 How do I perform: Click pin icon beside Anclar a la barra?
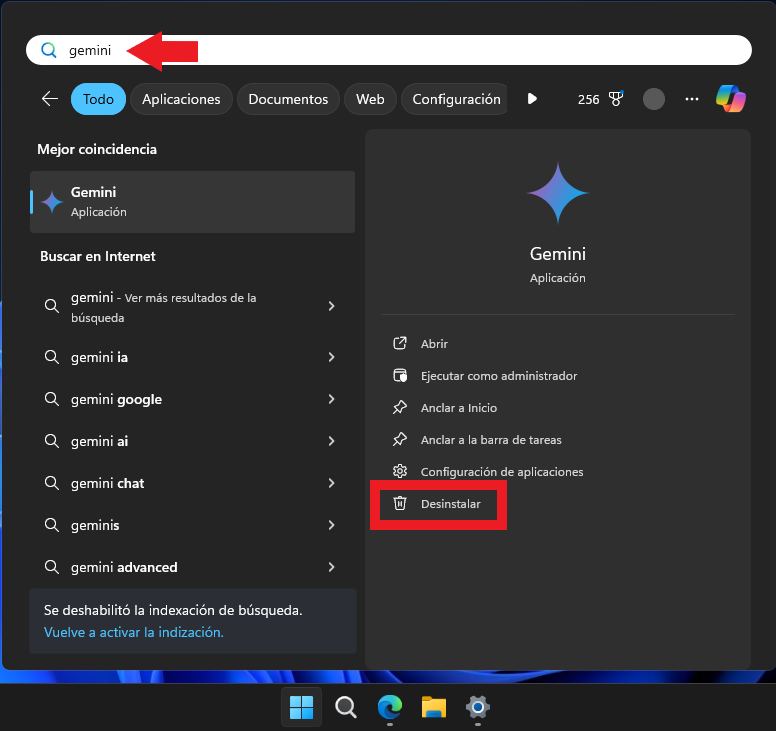click(x=400, y=439)
